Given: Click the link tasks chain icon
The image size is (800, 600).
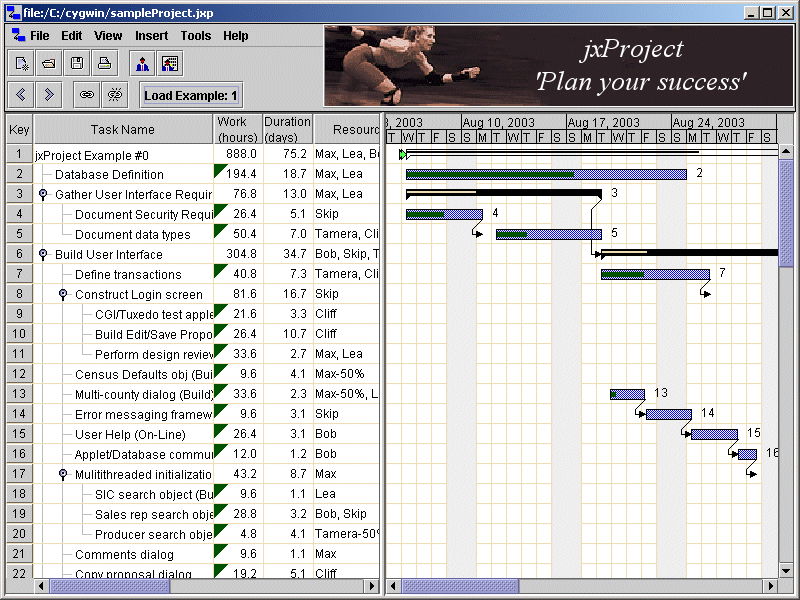Looking at the screenshot, I should click(x=87, y=95).
